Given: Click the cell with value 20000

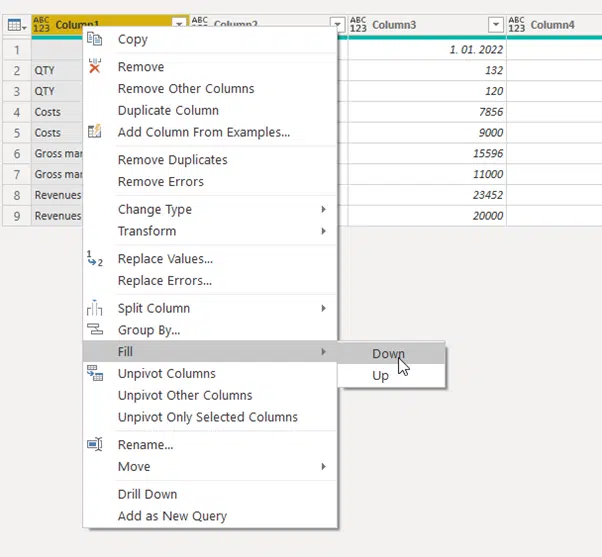Looking at the screenshot, I should click(x=427, y=215).
